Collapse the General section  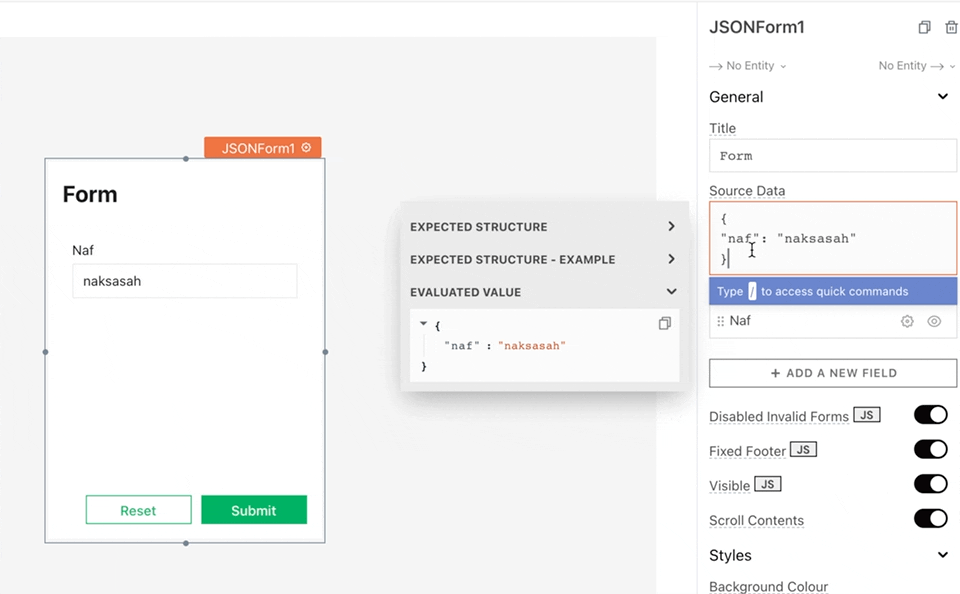click(943, 97)
